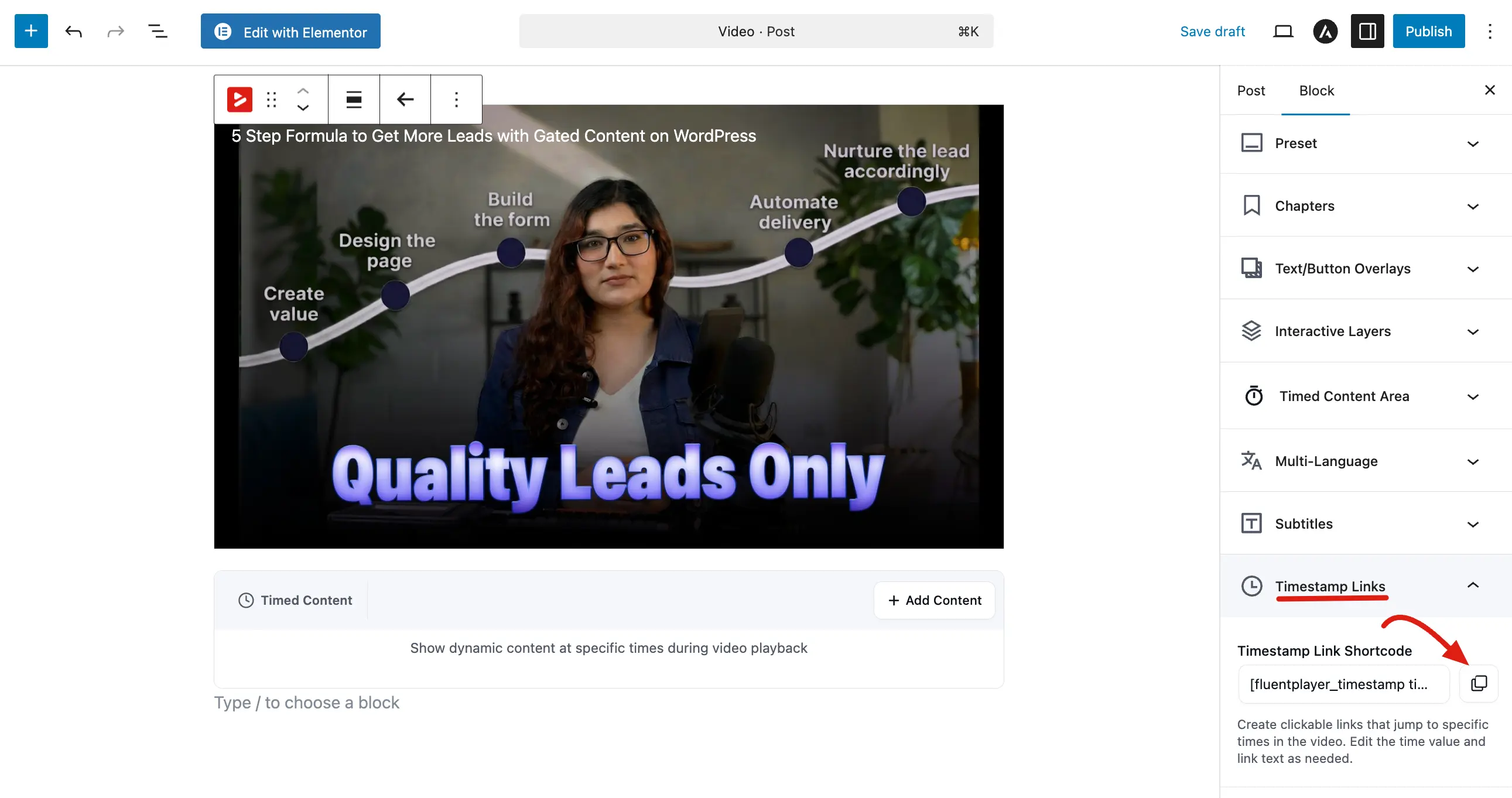Click the red FluentPlayer block icon
This screenshot has width=1512, height=798.
click(240, 99)
